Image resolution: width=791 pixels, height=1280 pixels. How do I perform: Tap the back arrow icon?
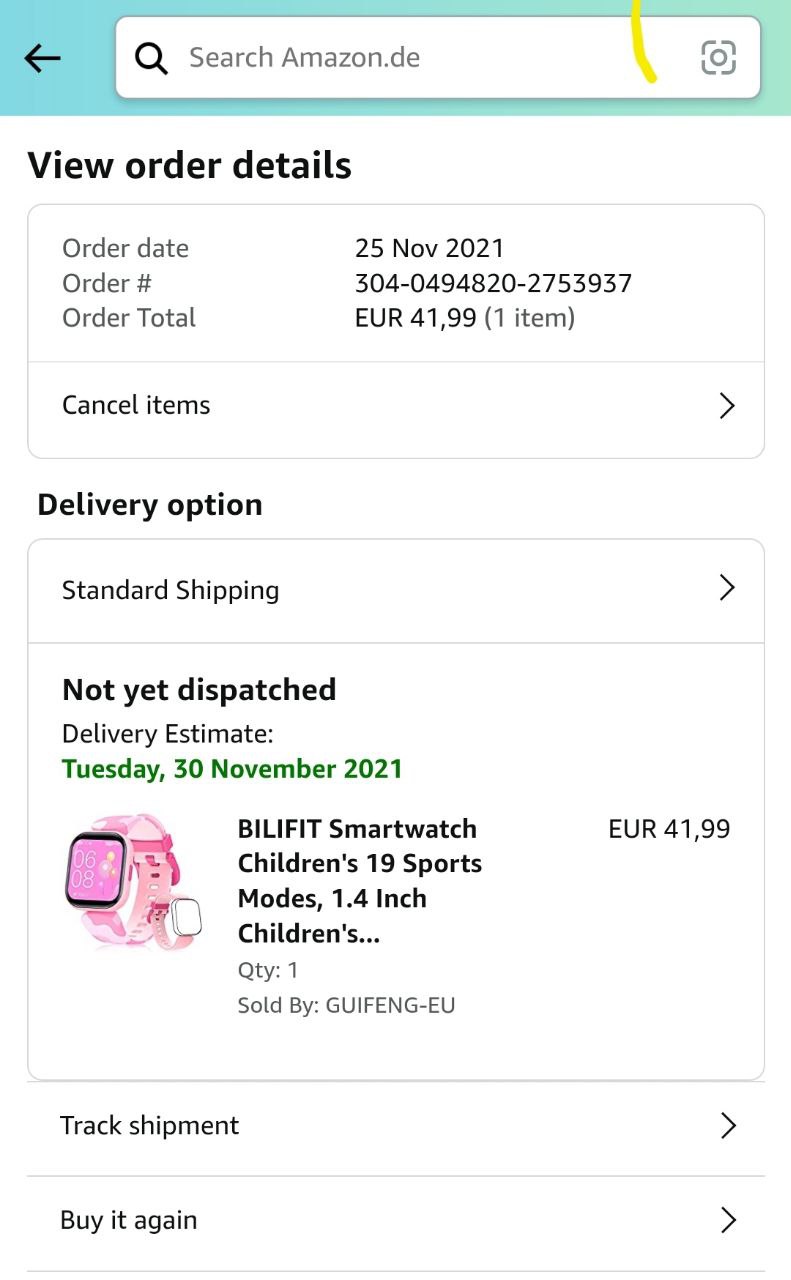pos(42,58)
